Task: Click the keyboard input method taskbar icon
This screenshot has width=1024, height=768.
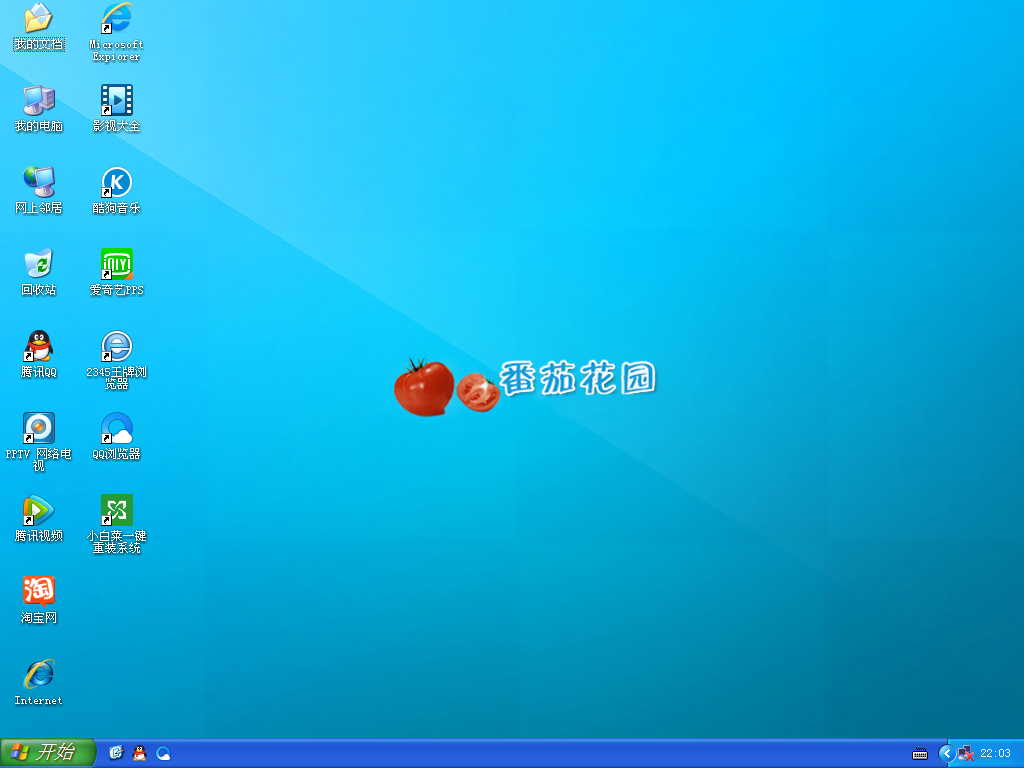Action: click(920, 754)
